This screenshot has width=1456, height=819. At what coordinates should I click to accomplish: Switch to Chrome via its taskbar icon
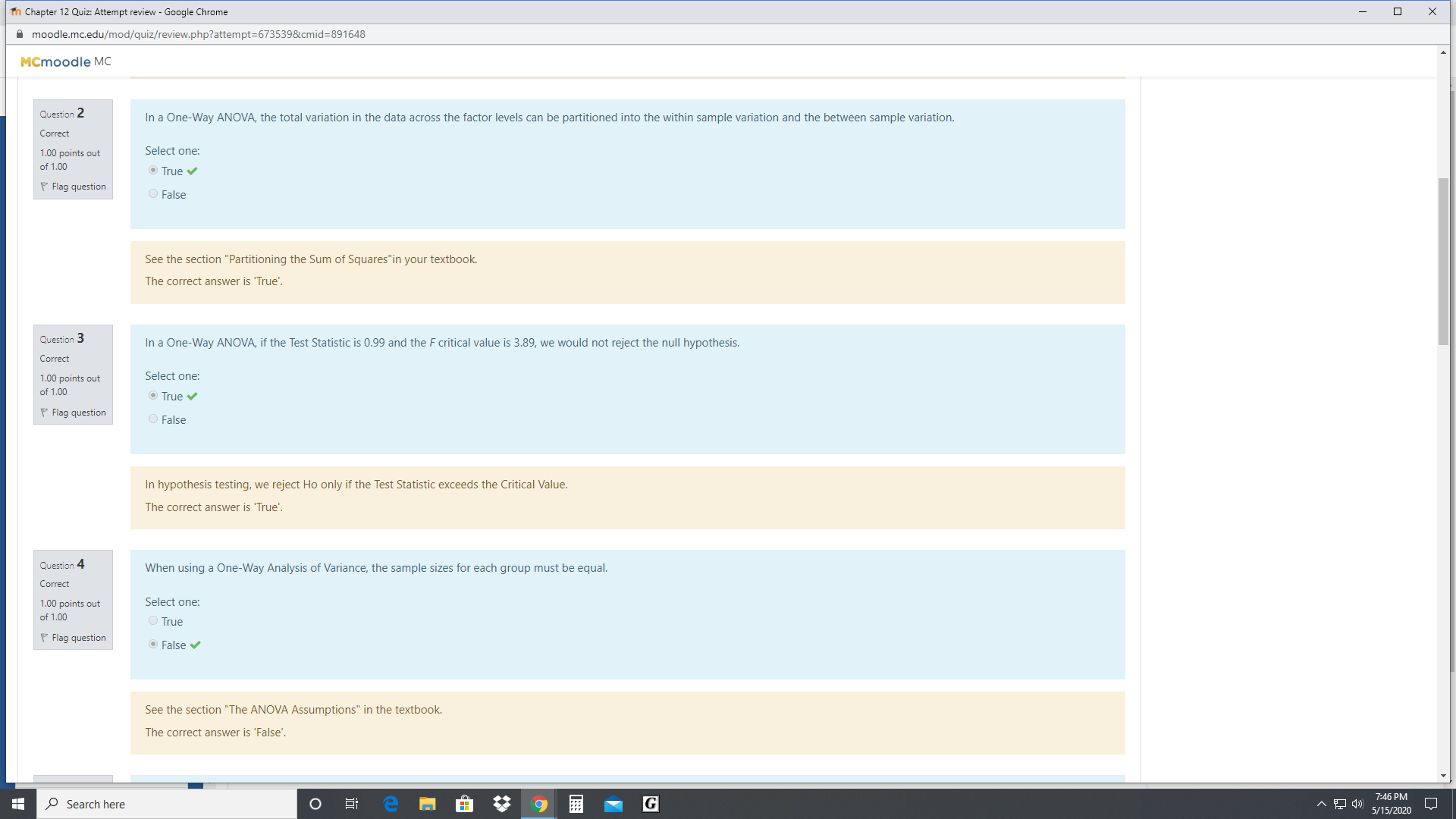point(538,803)
